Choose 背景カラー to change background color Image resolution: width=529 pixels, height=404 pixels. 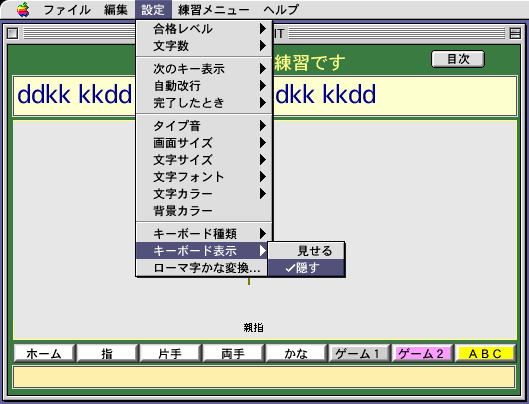pos(204,211)
